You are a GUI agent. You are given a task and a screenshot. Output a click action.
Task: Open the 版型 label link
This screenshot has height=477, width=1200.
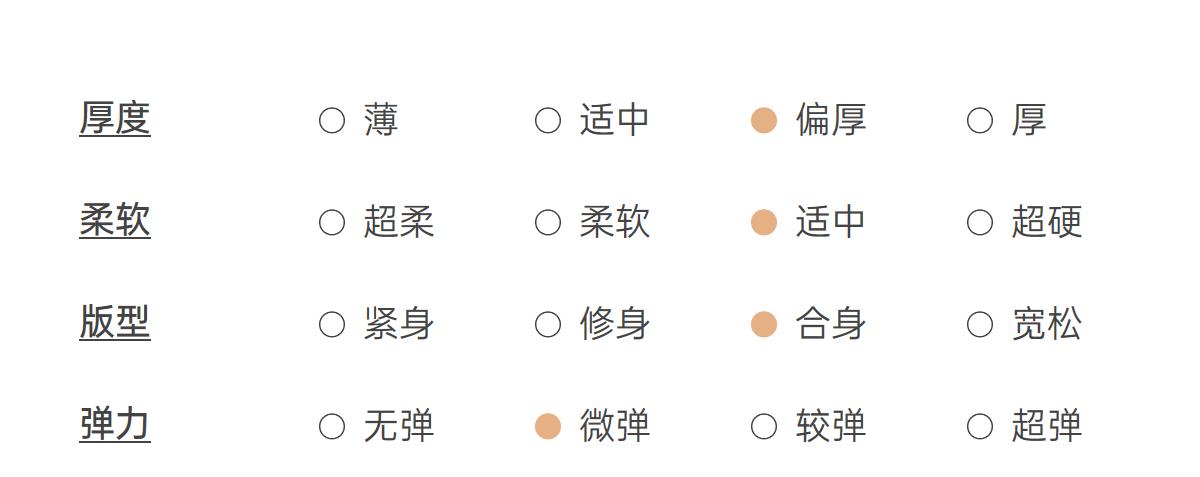tap(115, 323)
